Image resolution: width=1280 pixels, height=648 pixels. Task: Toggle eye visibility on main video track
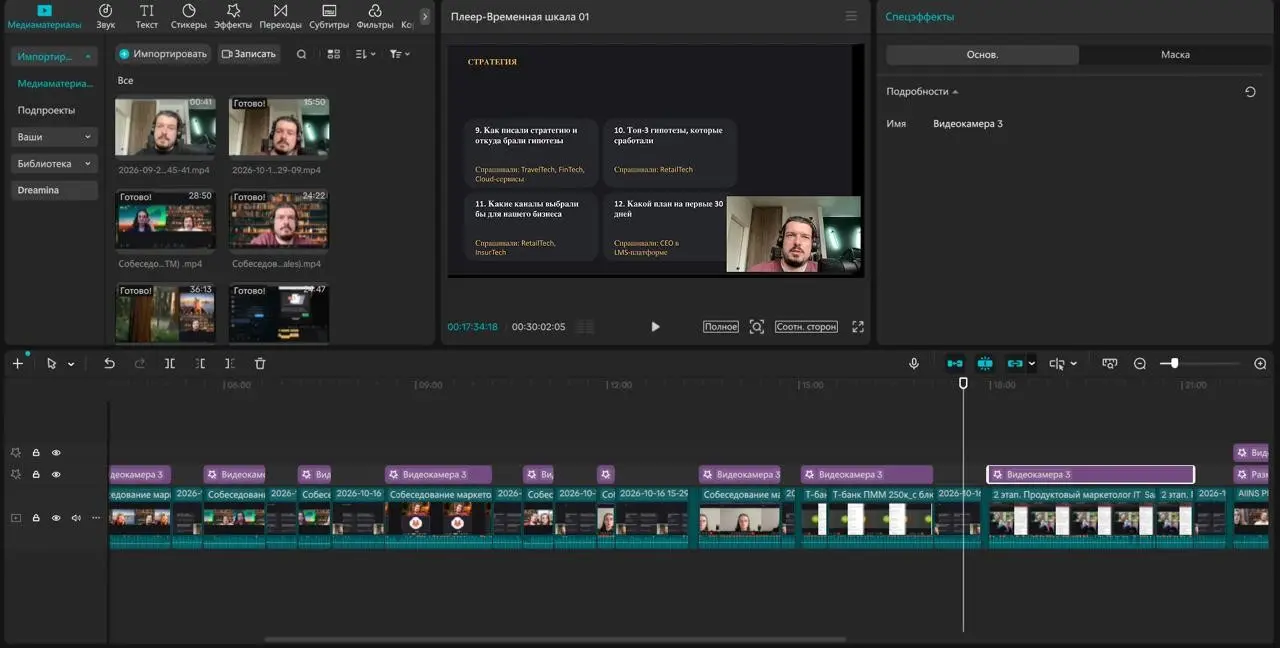tap(56, 518)
